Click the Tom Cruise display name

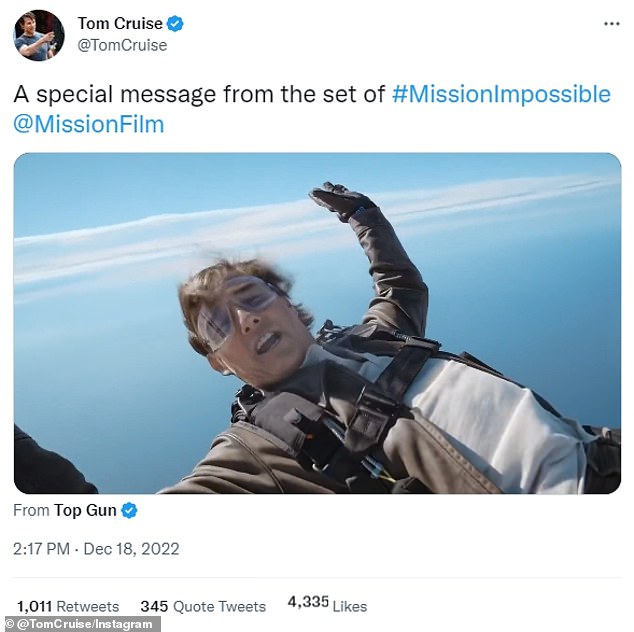pos(119,24)
